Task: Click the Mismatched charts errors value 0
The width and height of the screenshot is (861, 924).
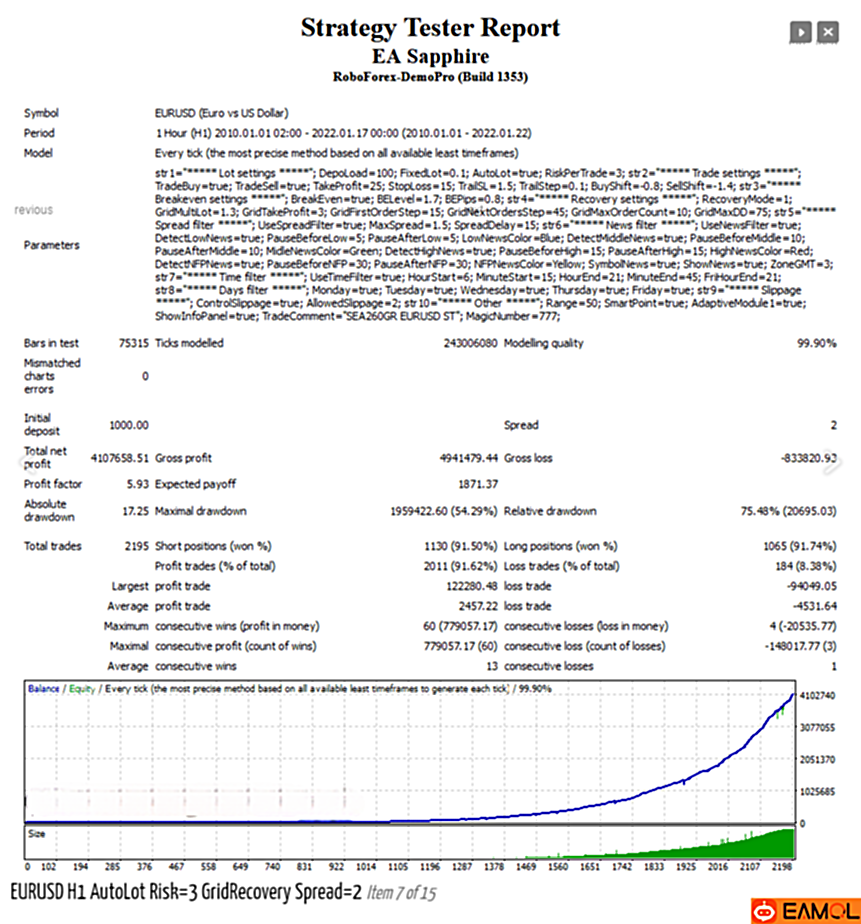Action: tap(145, 376)
